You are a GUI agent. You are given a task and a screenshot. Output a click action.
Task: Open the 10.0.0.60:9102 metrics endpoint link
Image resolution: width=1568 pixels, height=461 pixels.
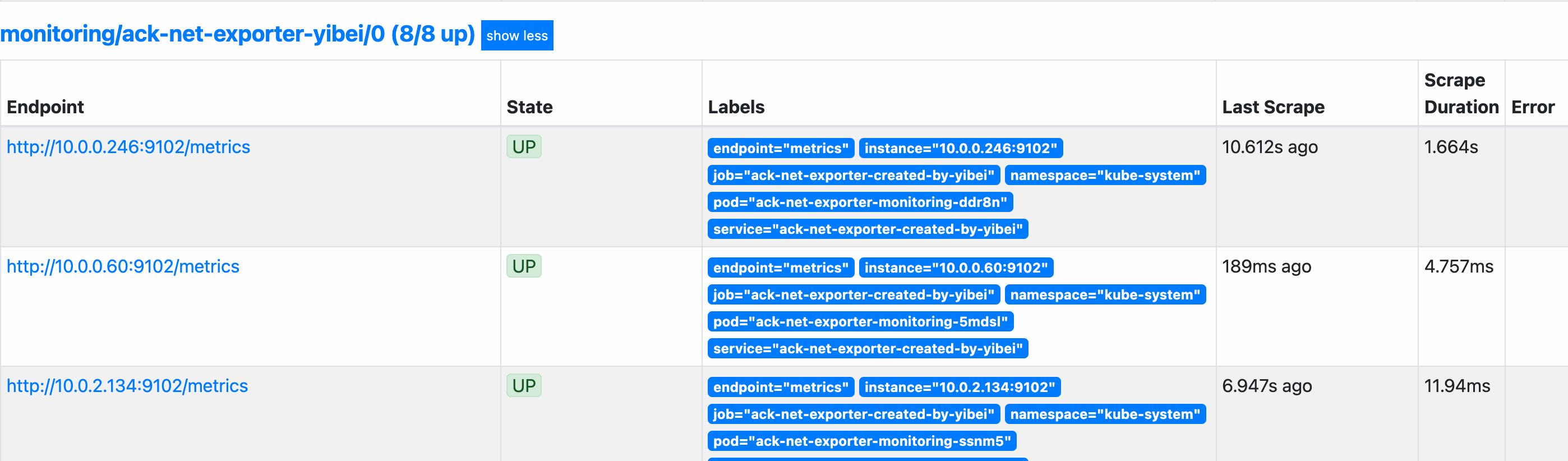pyautogui.click(x=123, y=266)
